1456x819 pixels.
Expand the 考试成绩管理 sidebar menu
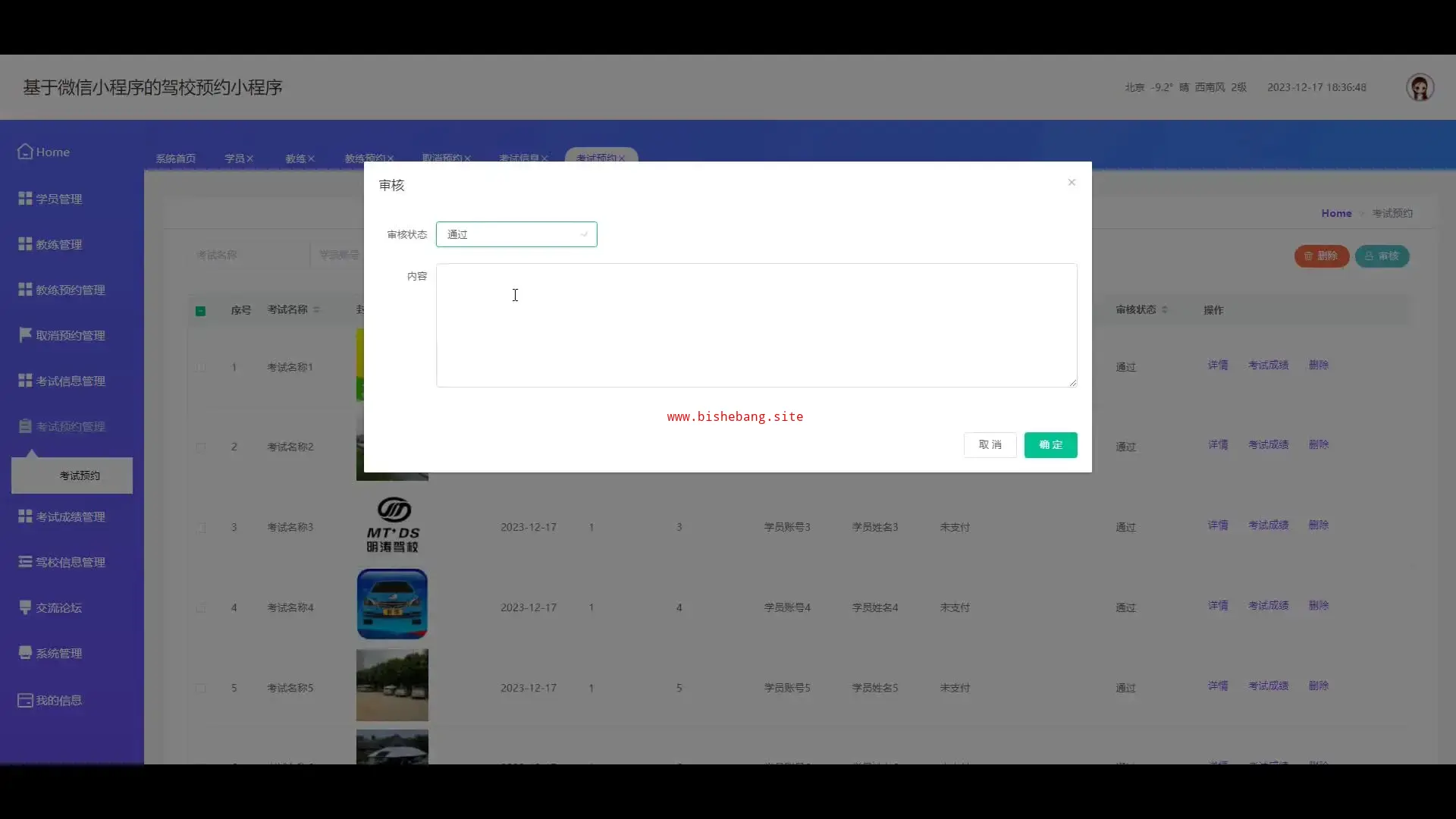click(x=71, y=517)
